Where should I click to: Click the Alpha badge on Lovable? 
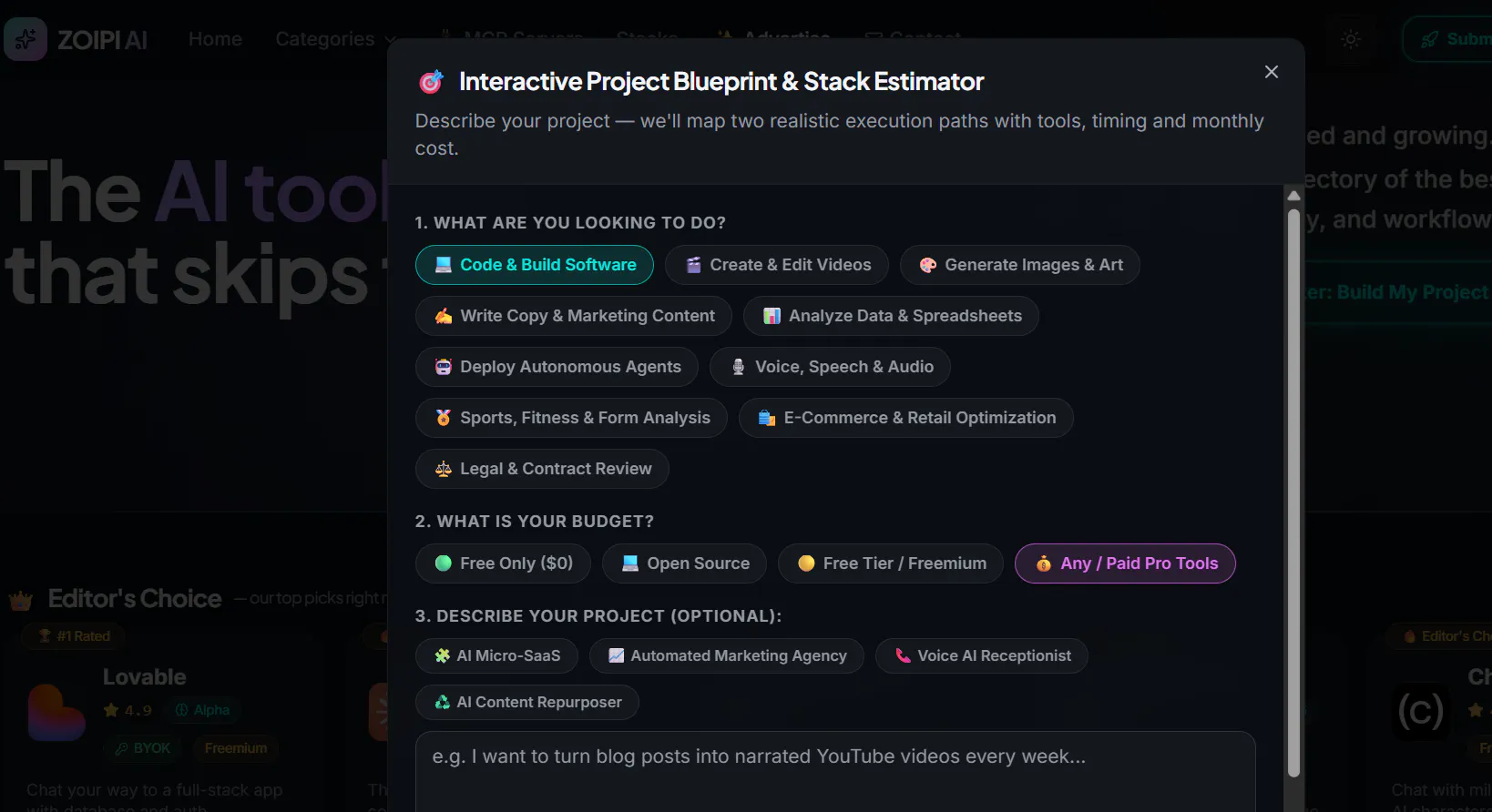point(202,710)
